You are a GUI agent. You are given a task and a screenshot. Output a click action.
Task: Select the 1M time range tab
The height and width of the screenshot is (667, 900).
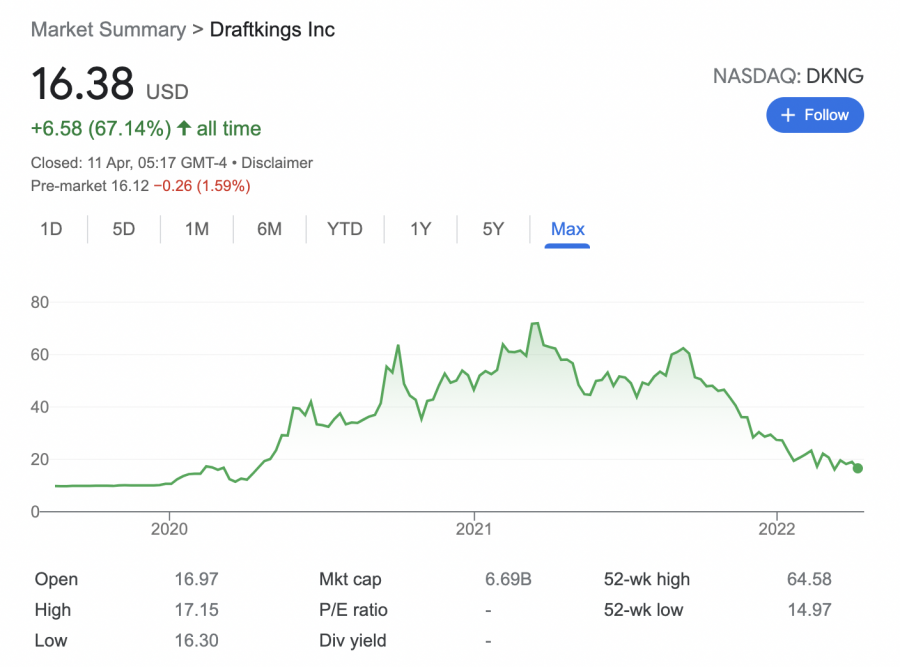197,229
